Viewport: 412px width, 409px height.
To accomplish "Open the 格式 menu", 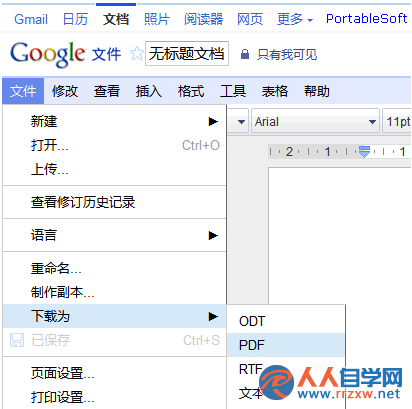I will 191,91.
